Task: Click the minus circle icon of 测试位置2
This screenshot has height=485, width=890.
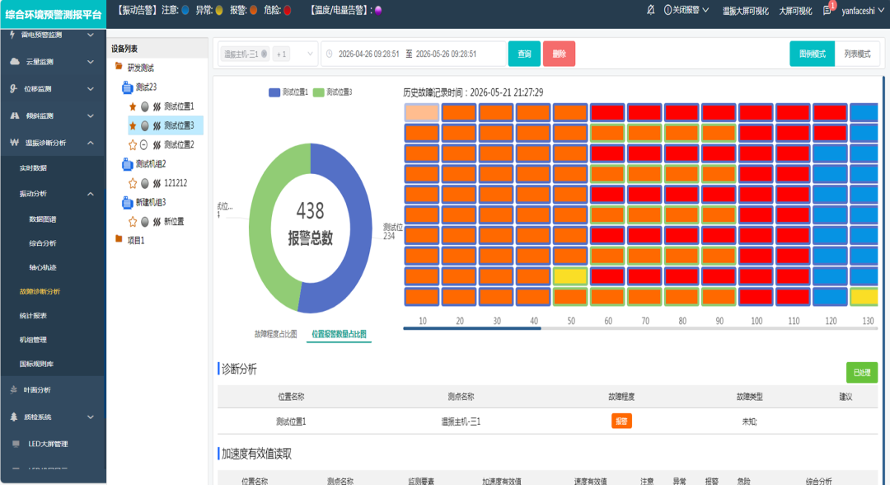Action: pos(144,145)
